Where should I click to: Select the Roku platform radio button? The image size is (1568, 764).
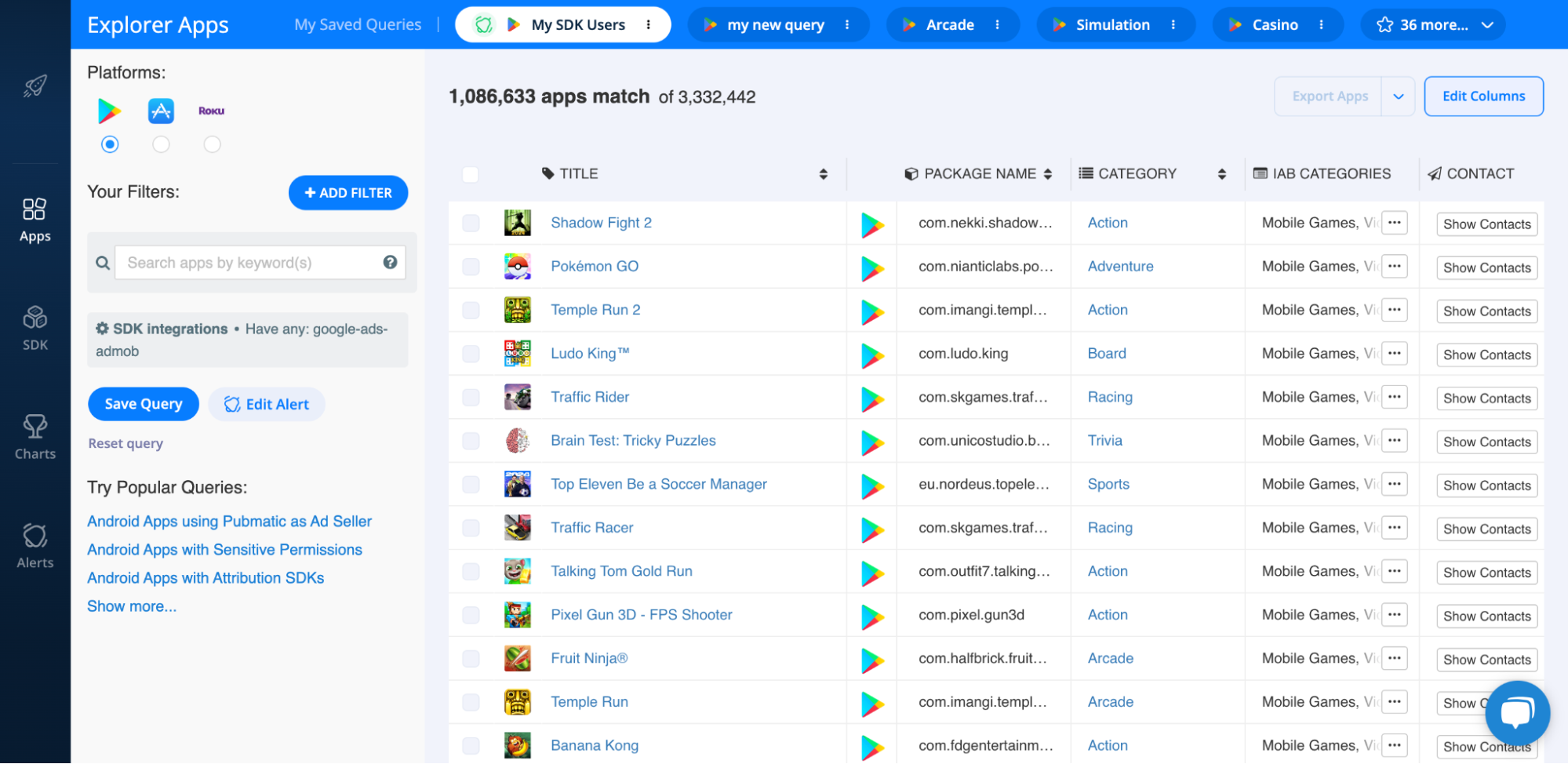[x=212, y=144]
